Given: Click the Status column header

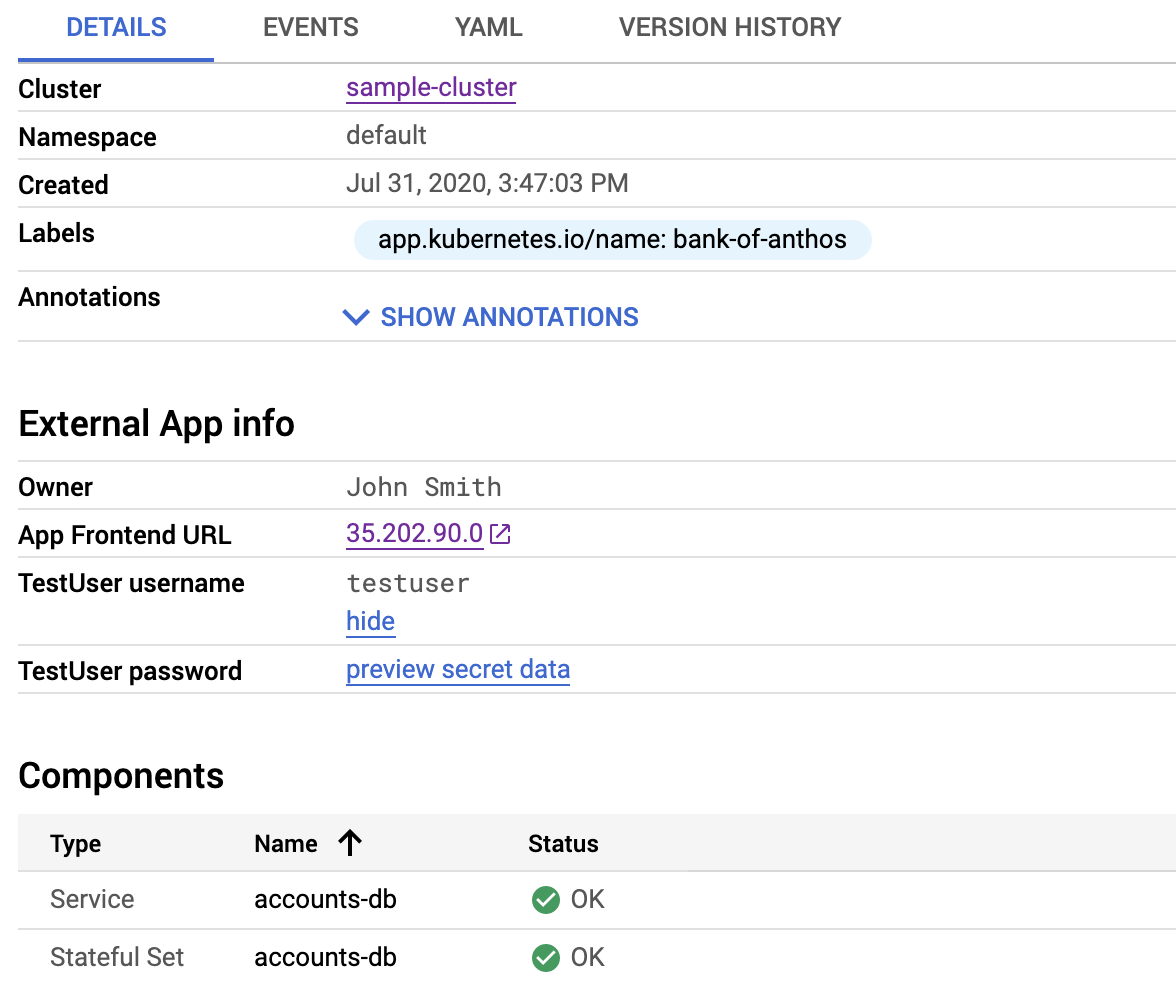Looking at the screenshot, I should (563, 843).
